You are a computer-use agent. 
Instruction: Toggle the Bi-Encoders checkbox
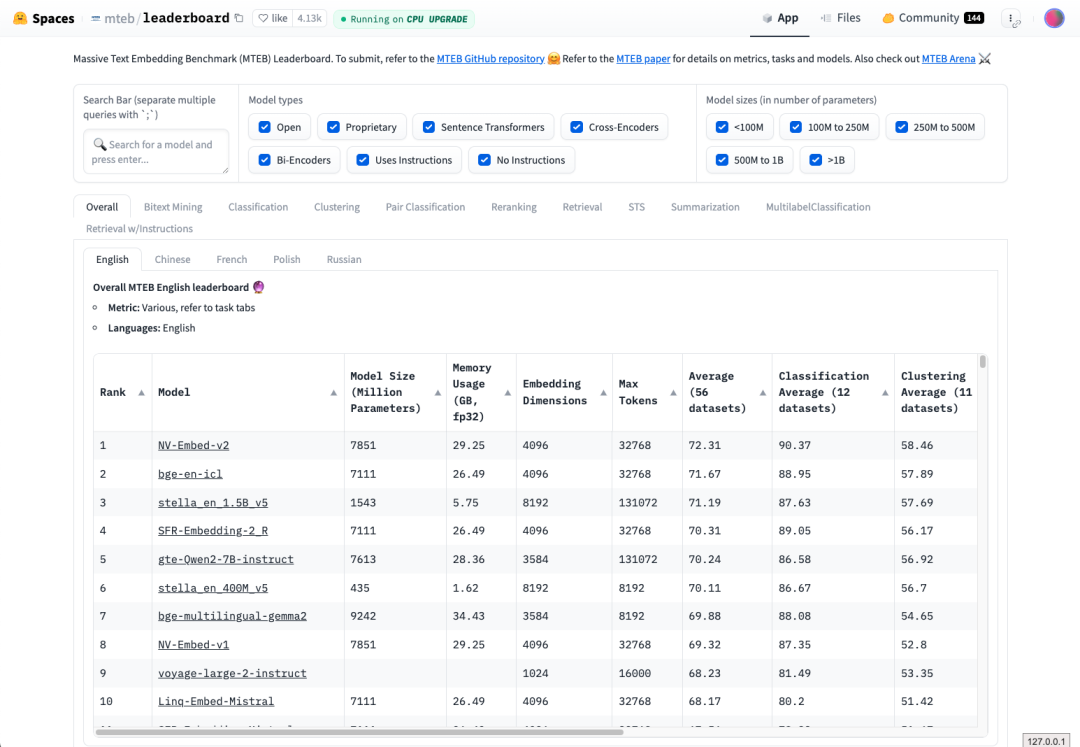264,160
